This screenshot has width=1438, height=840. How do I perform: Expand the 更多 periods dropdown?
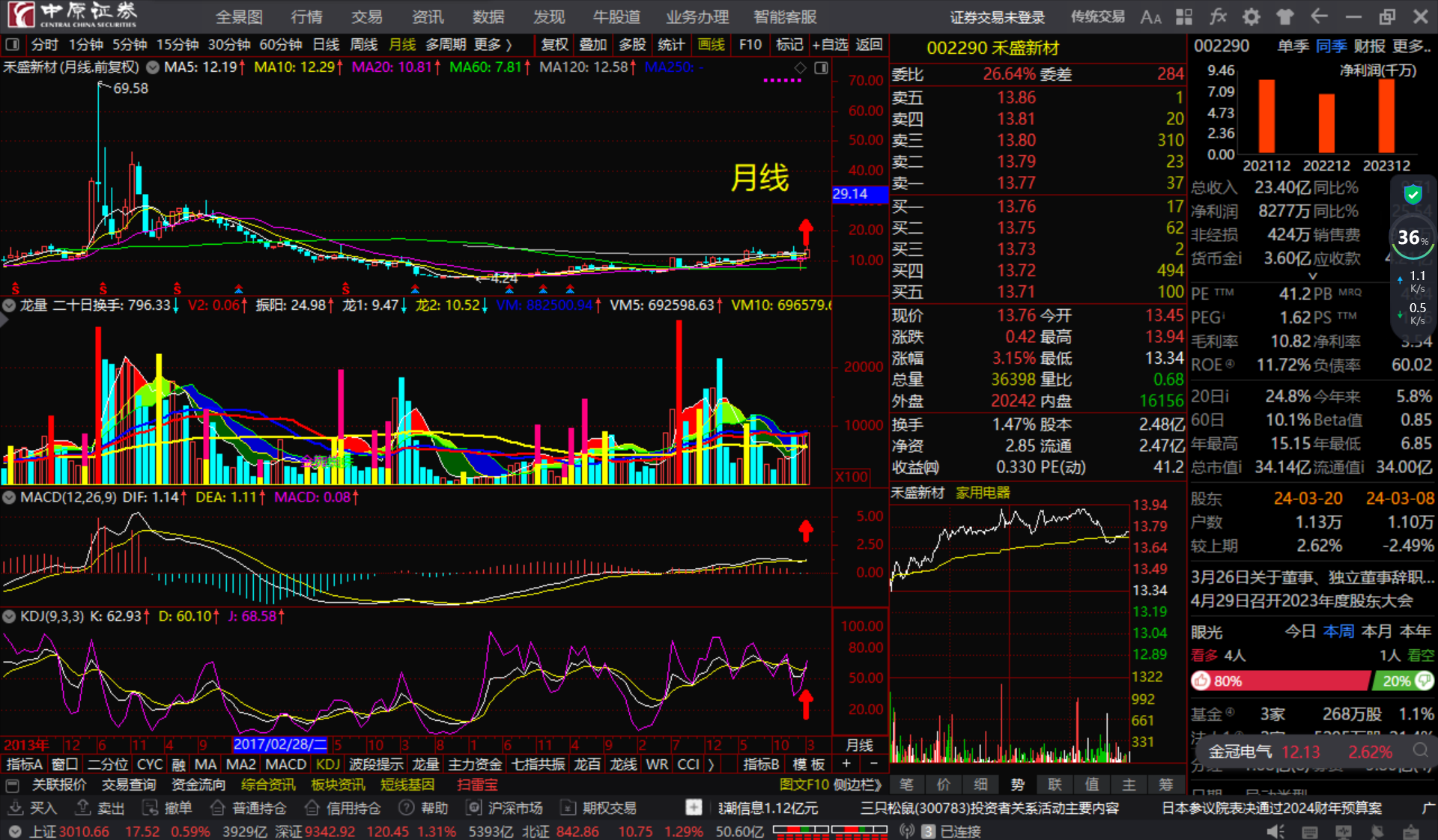(493, 45)
